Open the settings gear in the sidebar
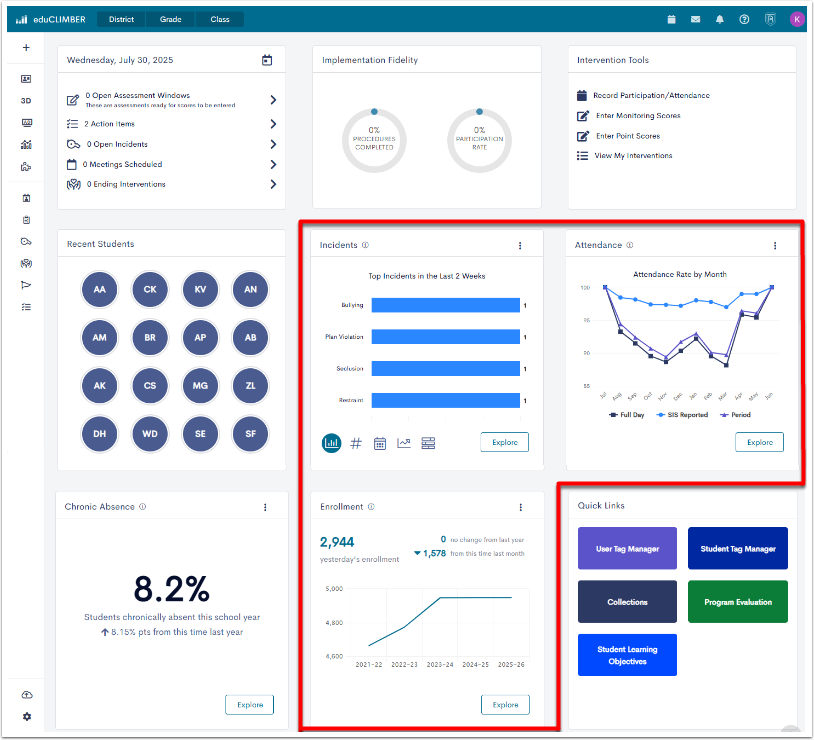This screenshot has height=740, width=814. click(x=26, y=717)
